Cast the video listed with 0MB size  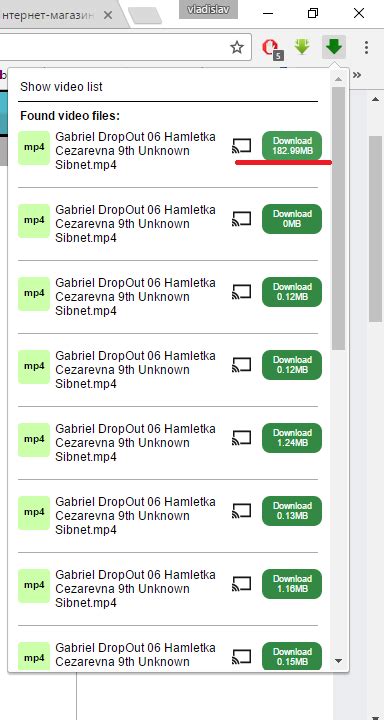[x=242, y=219]
